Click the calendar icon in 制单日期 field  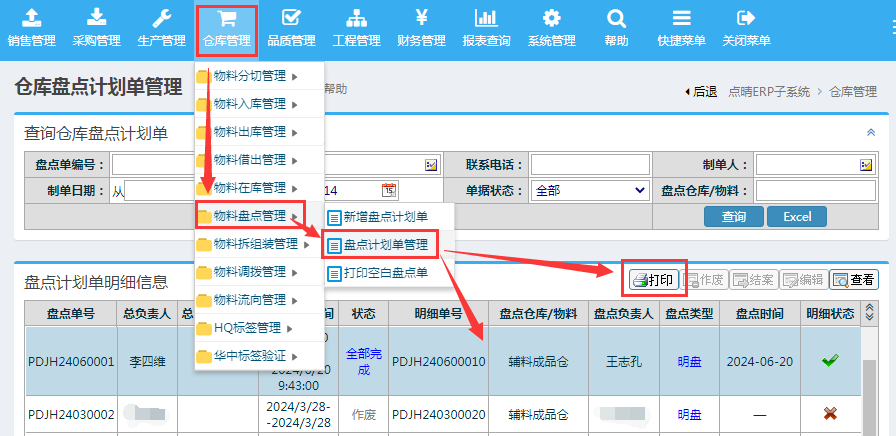389,190
